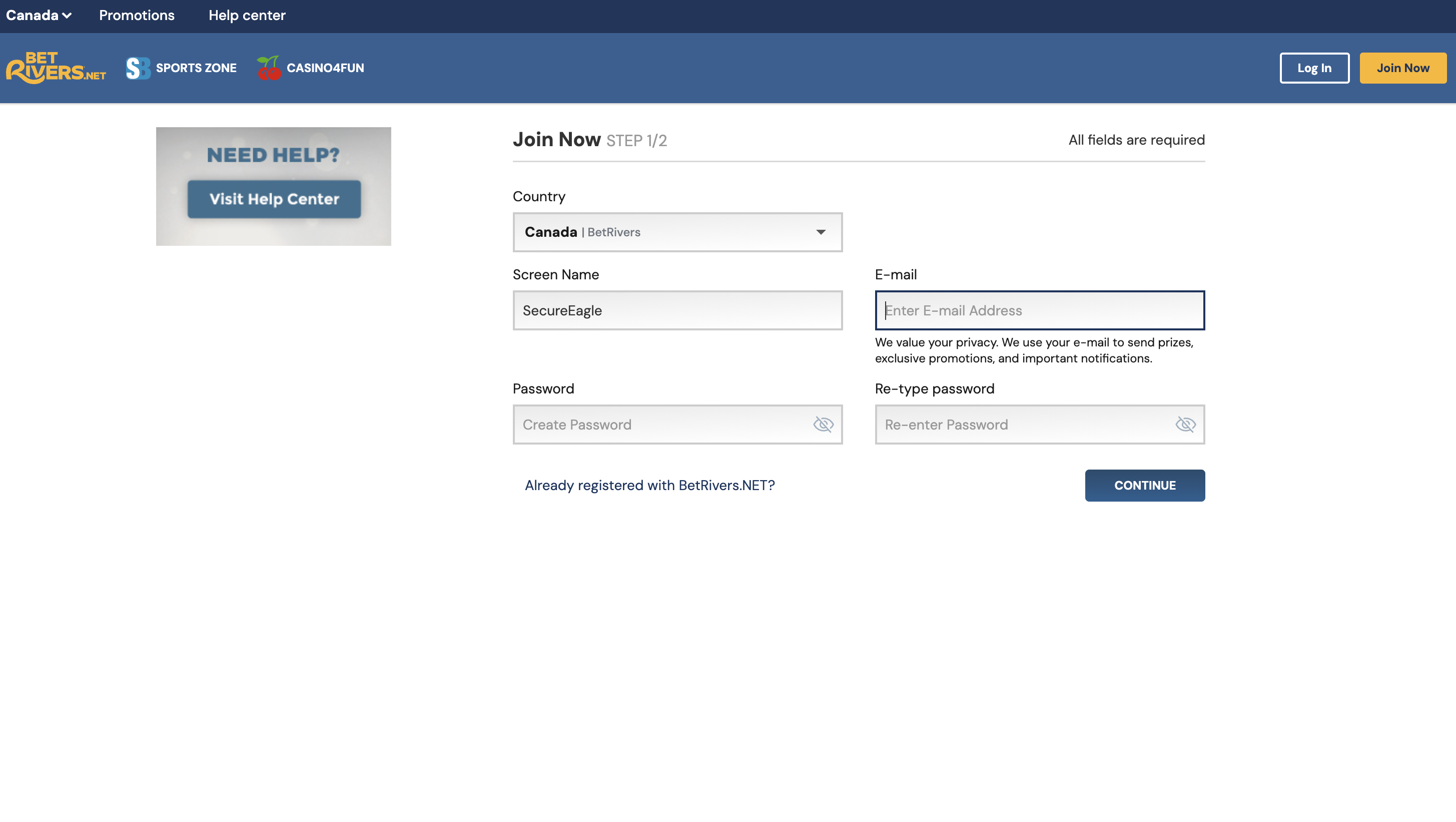This screenshot has width=1456, height=822.
Task: Go to Help center in top navigation
Action: (x=247, y=15)
